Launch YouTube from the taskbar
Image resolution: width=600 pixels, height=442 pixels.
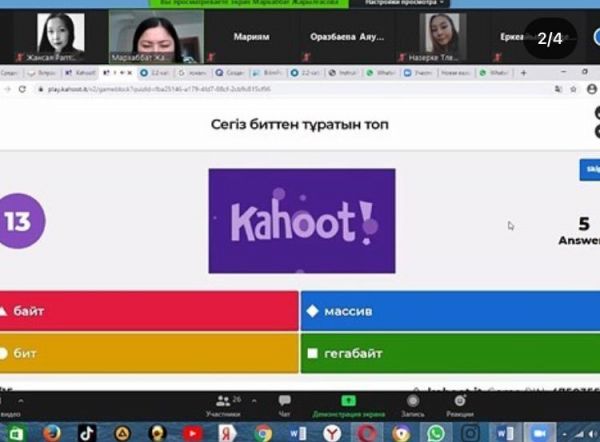point(193,432)
